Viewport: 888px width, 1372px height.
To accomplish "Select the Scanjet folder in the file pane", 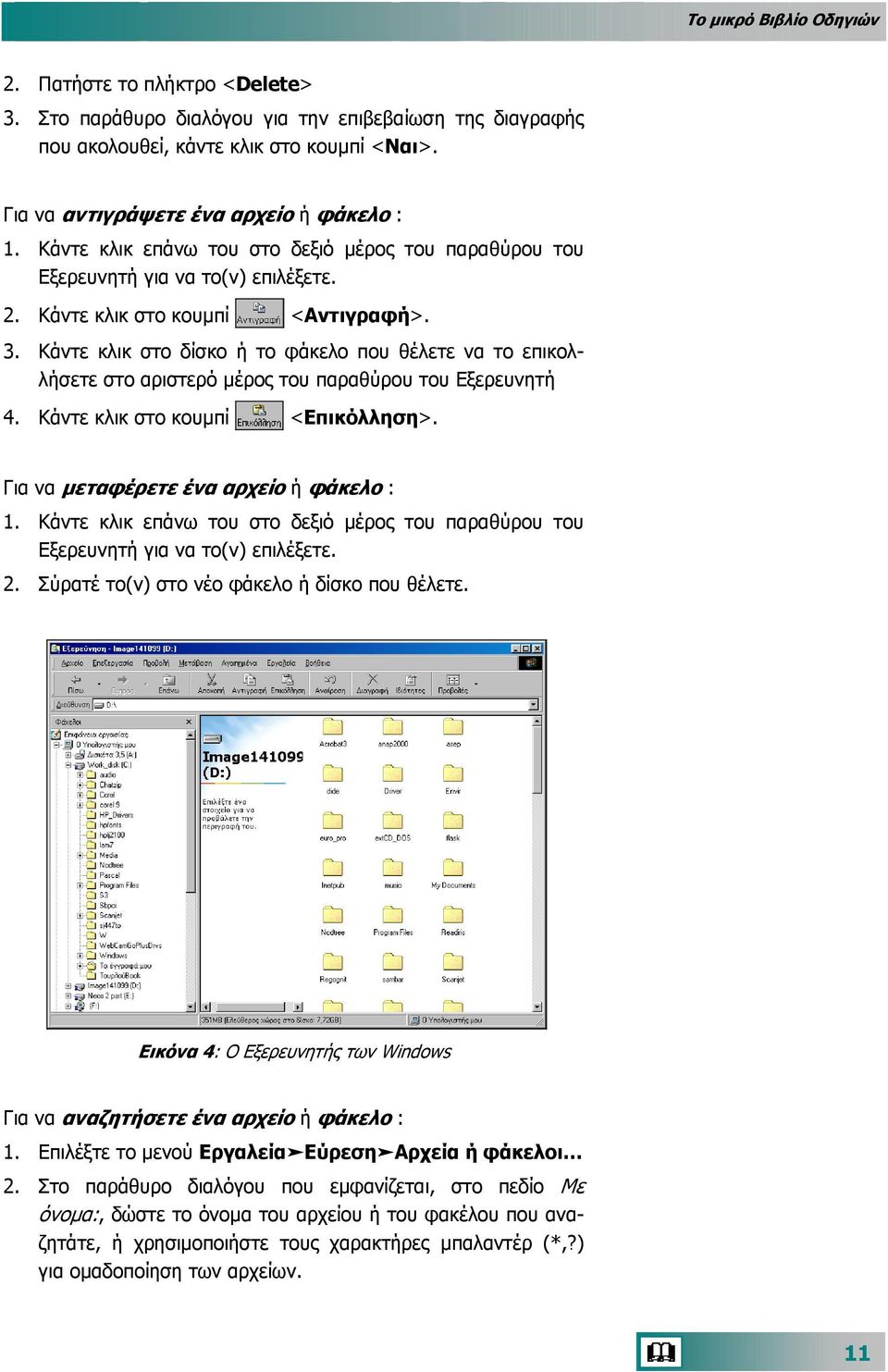I will coord(453,962).
